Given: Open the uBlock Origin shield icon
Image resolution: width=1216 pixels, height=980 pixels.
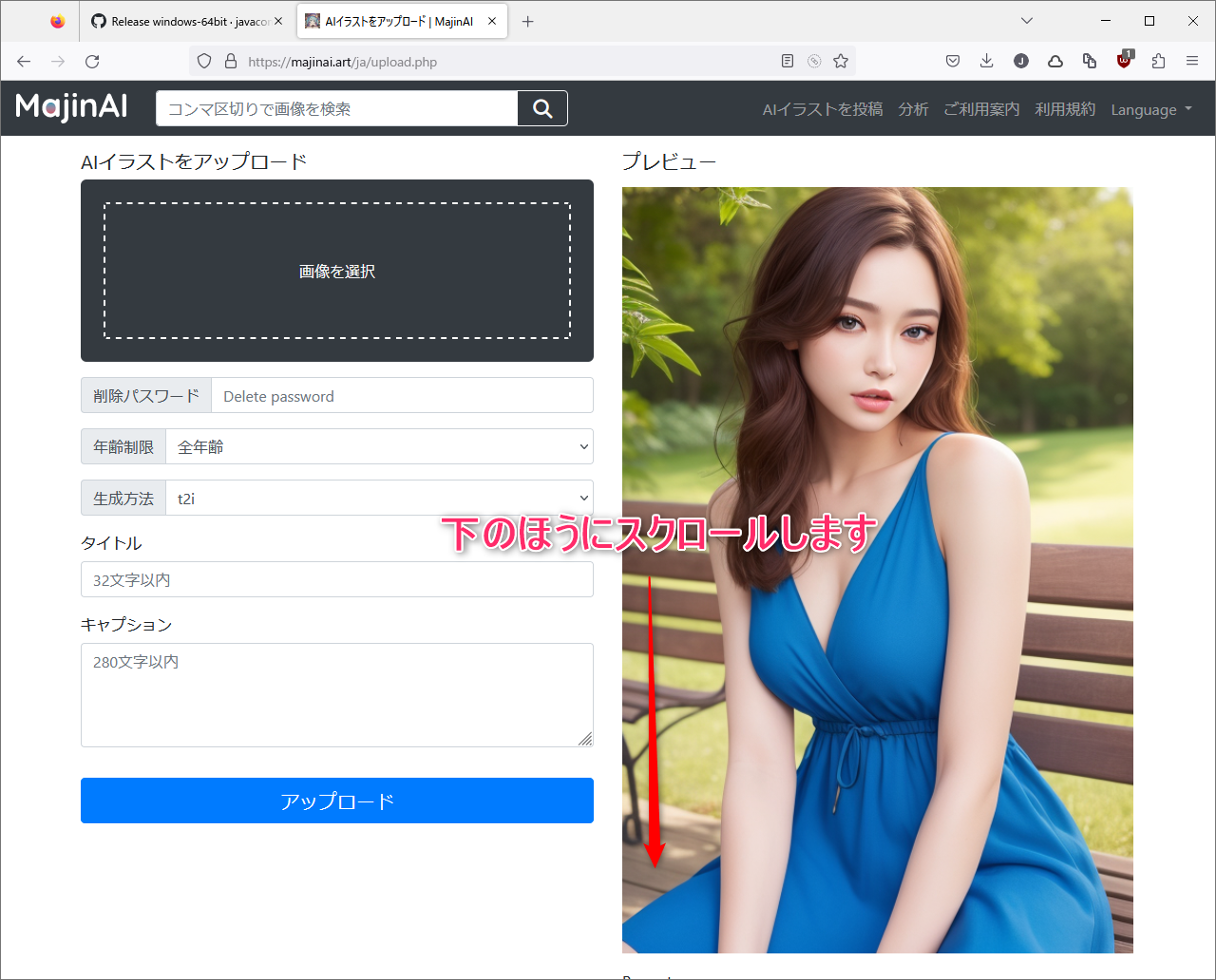Looking at the screenshot, I should click(x=1124, y=61).
